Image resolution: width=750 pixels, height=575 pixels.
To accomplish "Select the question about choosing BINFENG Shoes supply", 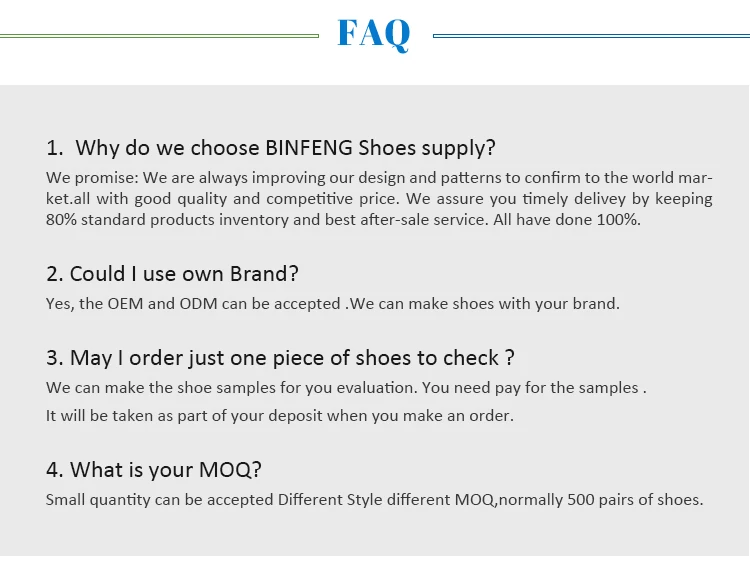I will [271, 148].
